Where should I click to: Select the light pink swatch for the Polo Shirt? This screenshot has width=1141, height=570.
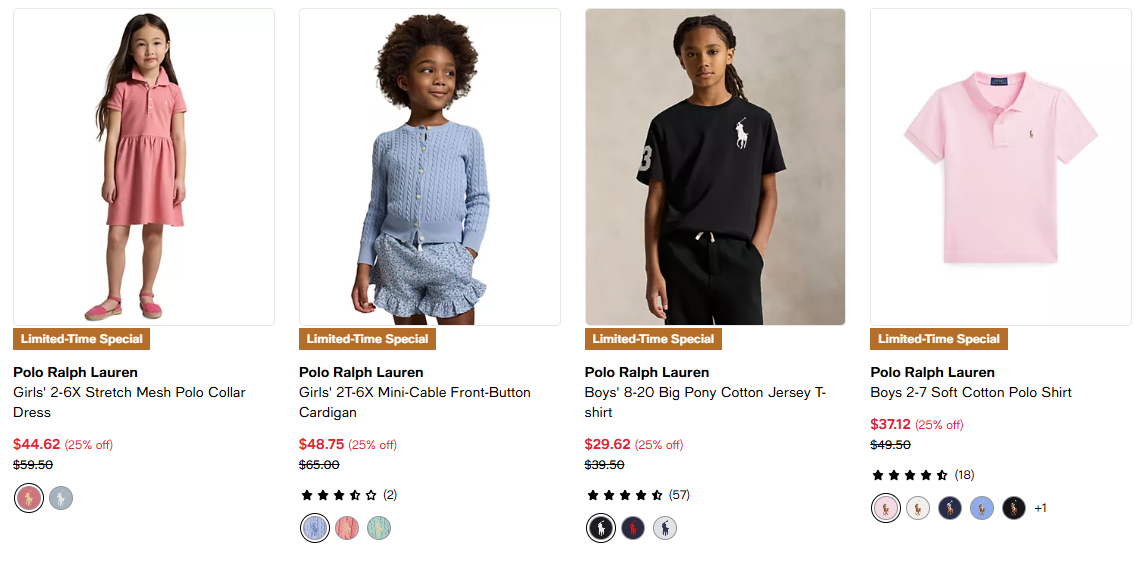tap(886, 508)
